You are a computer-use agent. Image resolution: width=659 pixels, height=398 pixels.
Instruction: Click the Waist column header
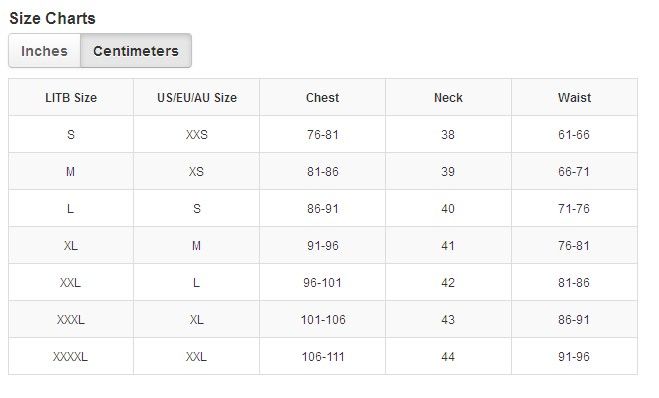pos(575,98)
